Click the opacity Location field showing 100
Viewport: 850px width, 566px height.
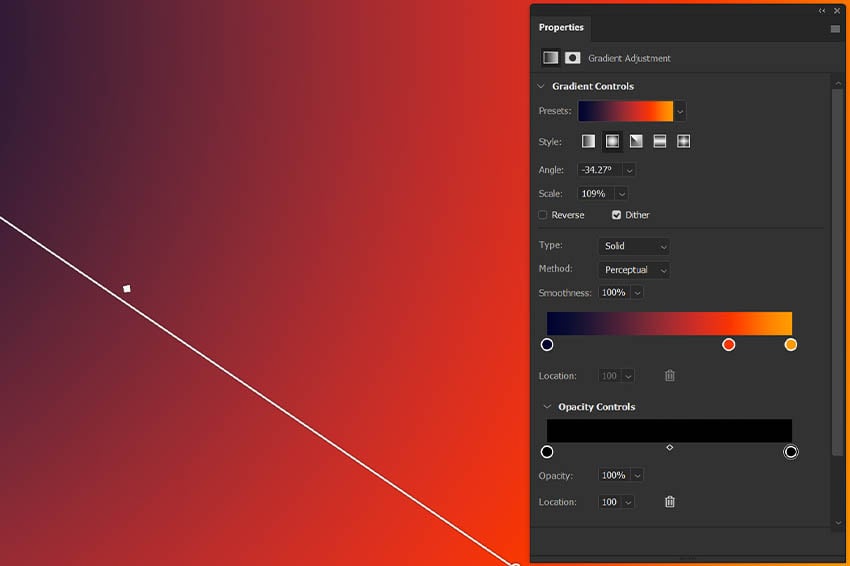(x=610, y=502)
